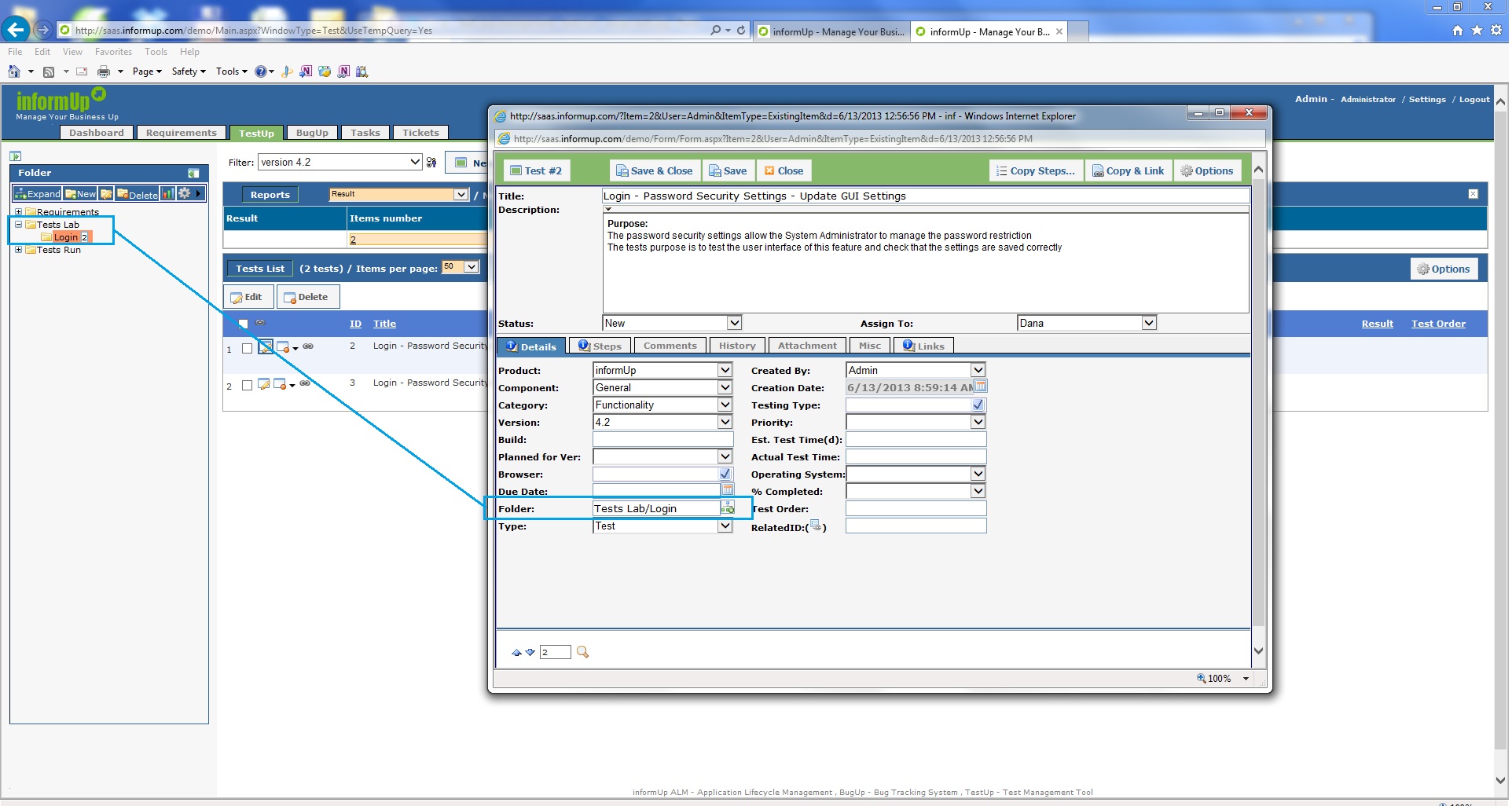Image resolution: width=1512 pixels, height=806 pixels.
Task: Open the Dashboard main tab
Action: tap(96, 133)
